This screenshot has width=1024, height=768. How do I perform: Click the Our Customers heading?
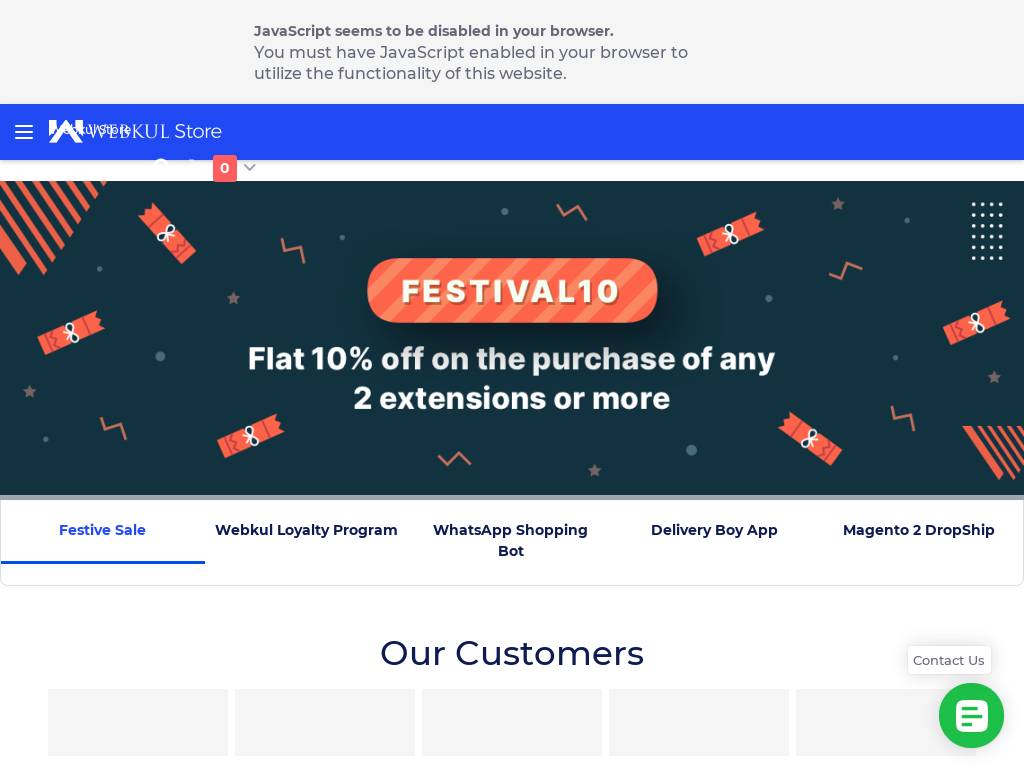512,653
